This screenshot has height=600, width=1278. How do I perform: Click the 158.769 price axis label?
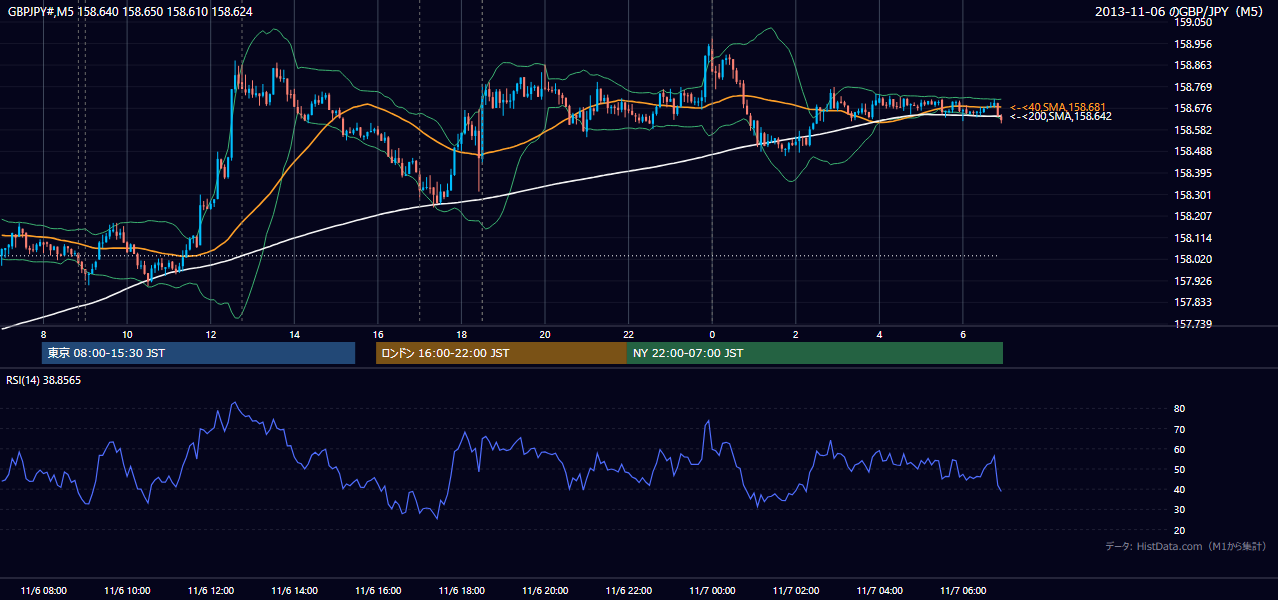(1193, 87)
